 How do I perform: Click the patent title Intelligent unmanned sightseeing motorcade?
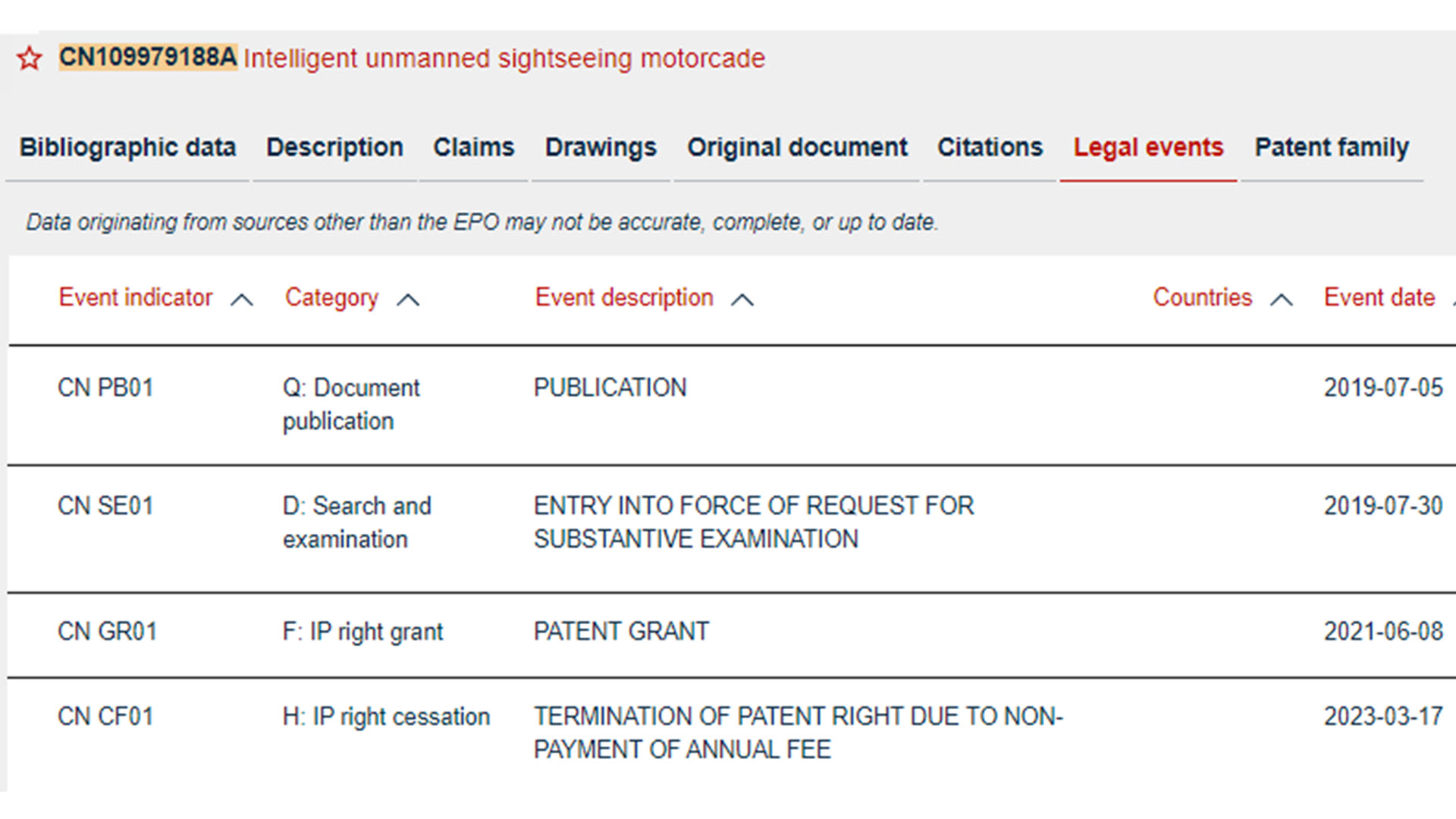coord(504,58)
